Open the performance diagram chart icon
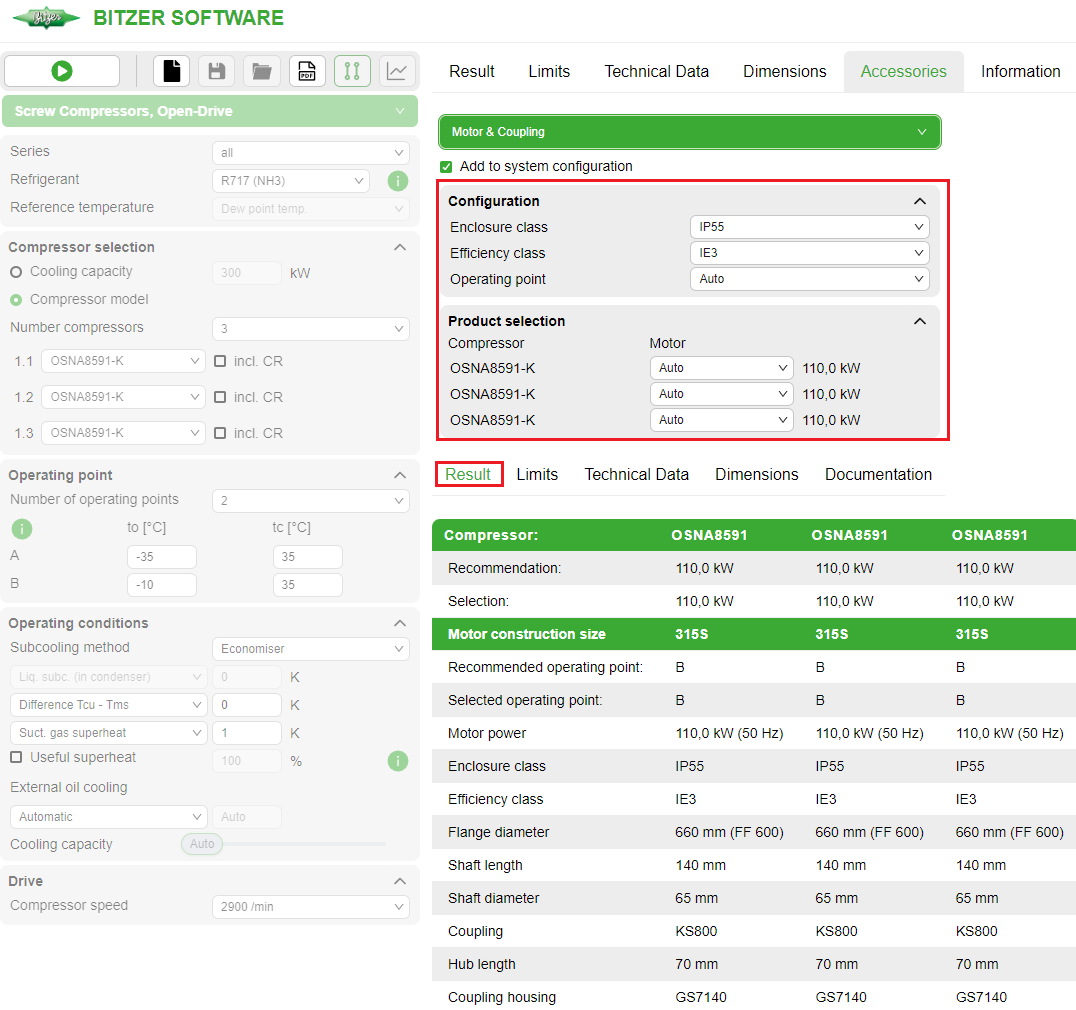Image resolution: width=1076 pixels, height=1010 pixels. 397,71
